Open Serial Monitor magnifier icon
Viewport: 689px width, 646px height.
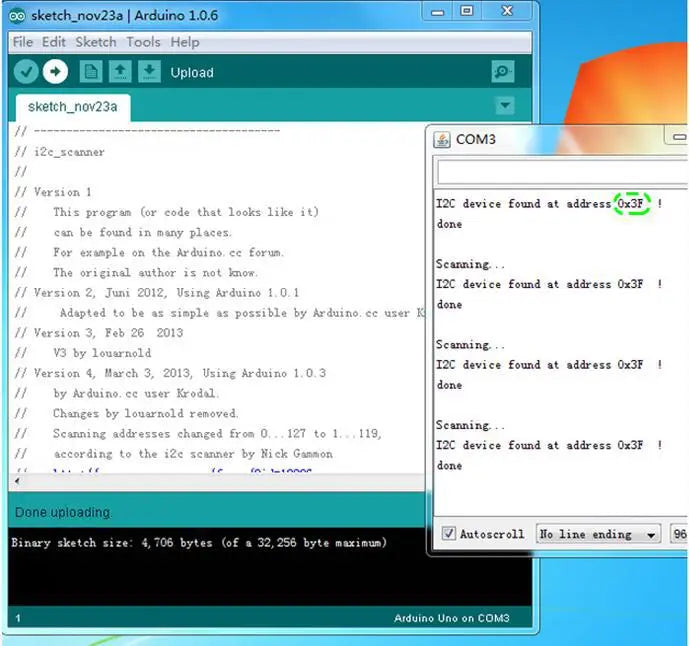(x=503, y=72)
